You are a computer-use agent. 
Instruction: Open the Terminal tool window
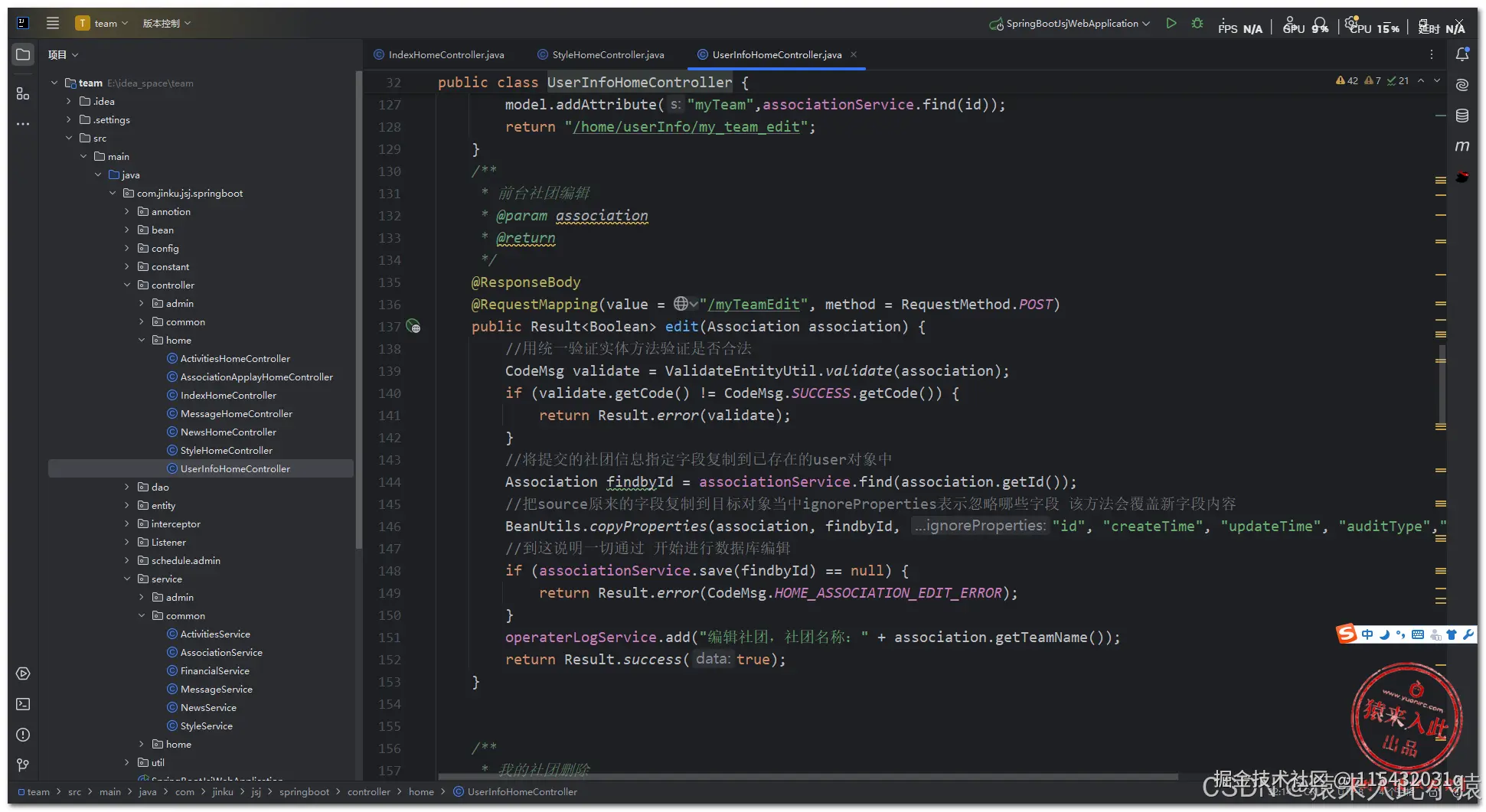pos(23,704)
